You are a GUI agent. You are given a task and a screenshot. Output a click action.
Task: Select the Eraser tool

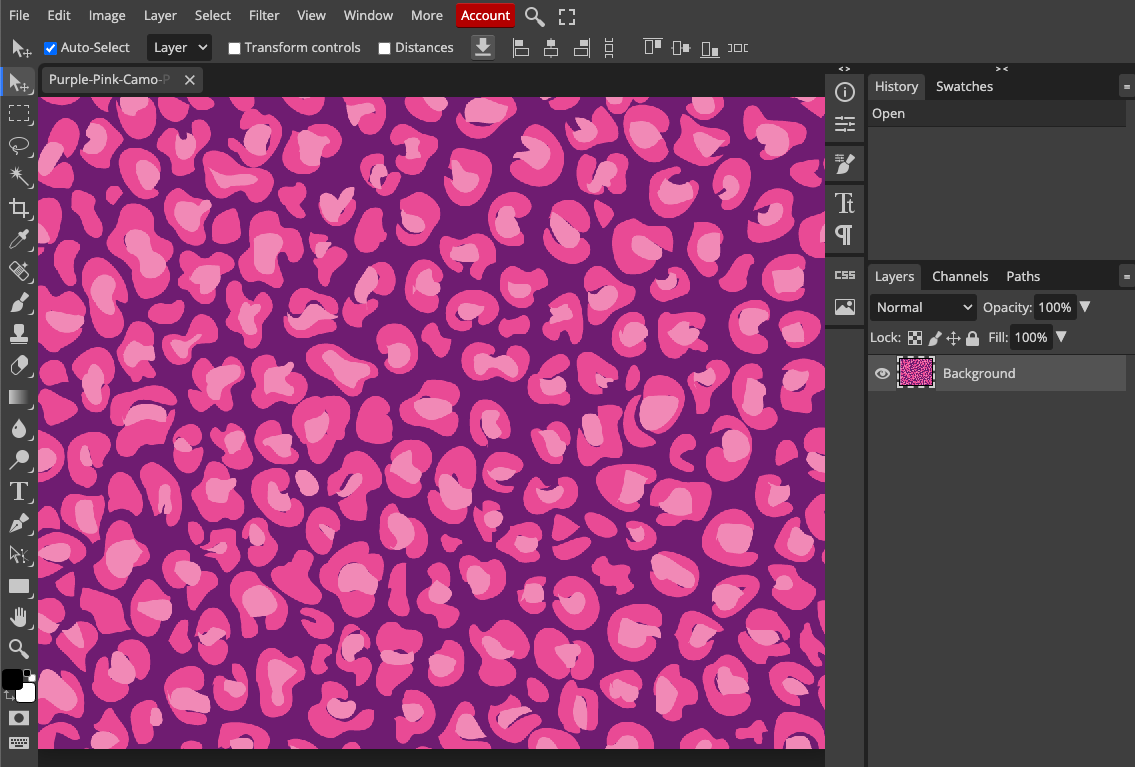point(19,365)
